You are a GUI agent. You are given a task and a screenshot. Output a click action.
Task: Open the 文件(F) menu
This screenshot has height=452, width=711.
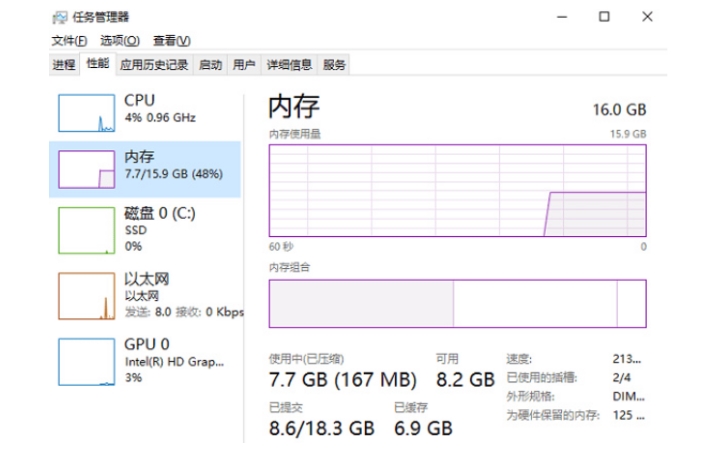click(69, 41)
